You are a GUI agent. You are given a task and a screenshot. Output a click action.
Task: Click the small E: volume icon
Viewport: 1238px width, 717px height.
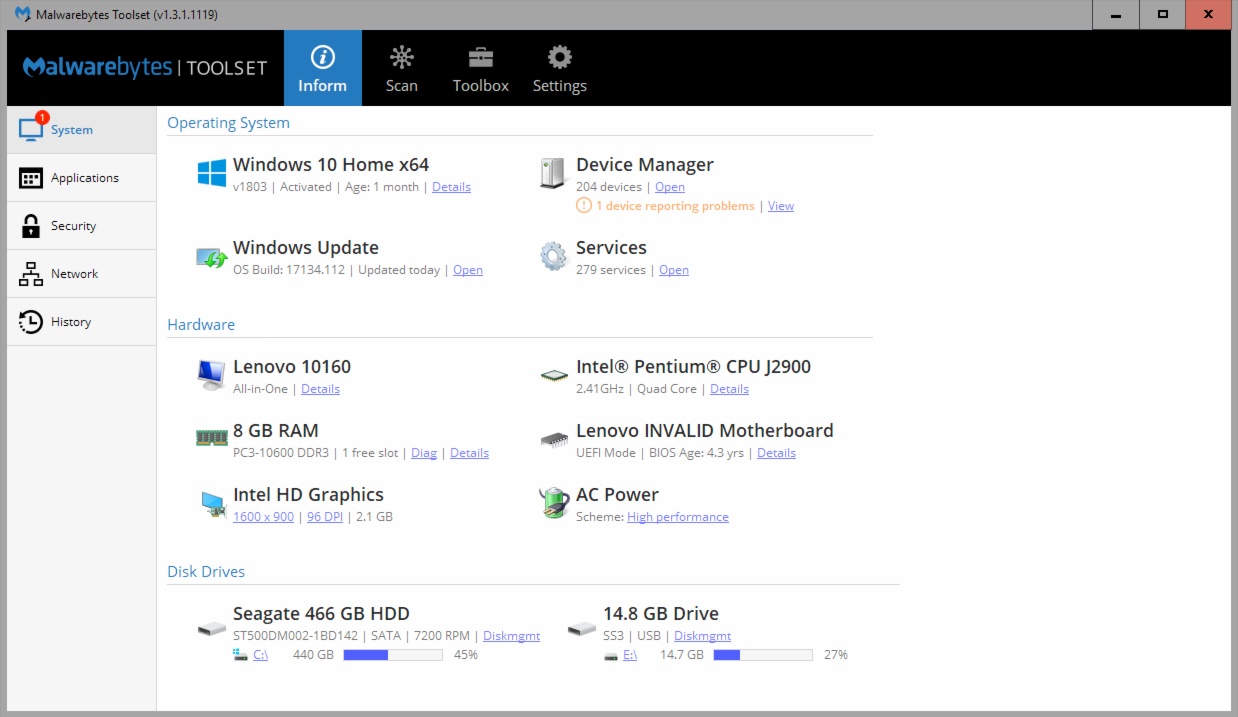pos(610,656)
